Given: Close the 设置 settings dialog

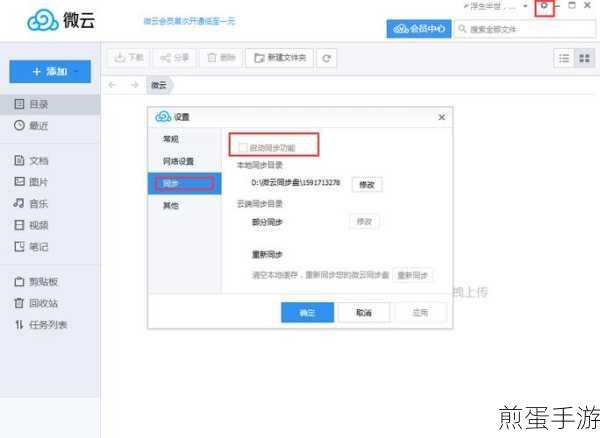Looking at the screenshot, I should click(442, 117).
